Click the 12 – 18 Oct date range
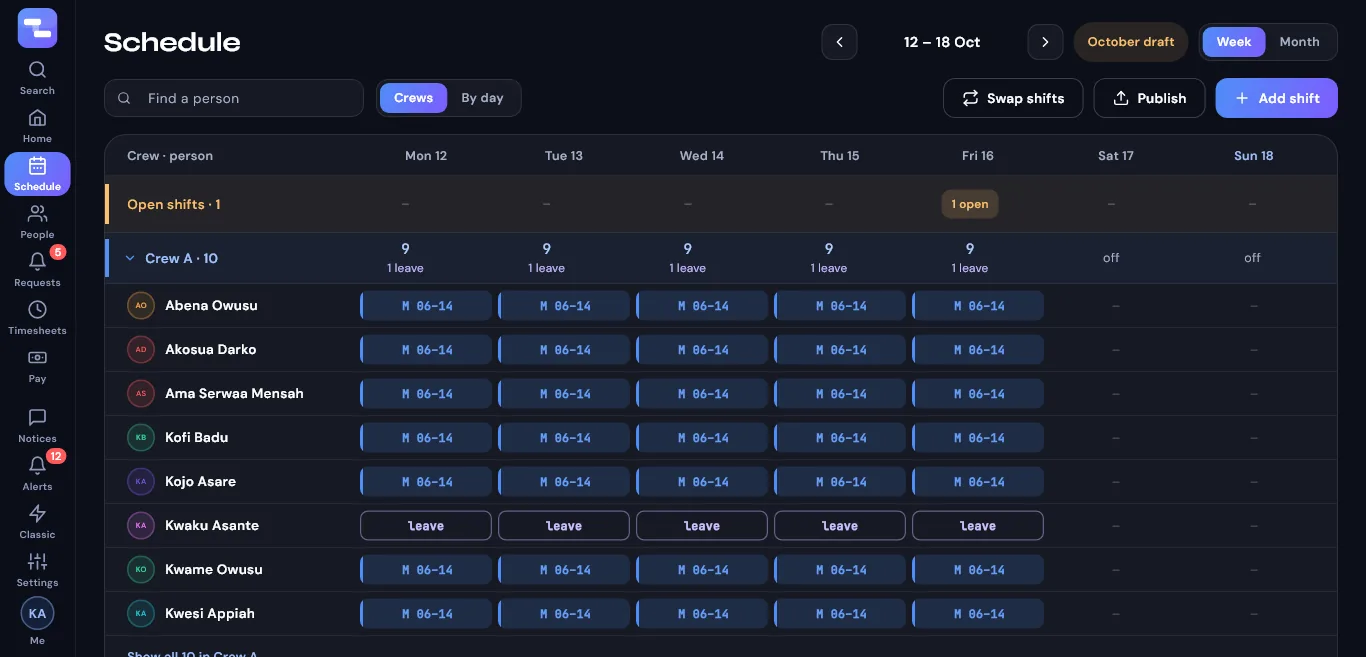 [x=942, y=42]
